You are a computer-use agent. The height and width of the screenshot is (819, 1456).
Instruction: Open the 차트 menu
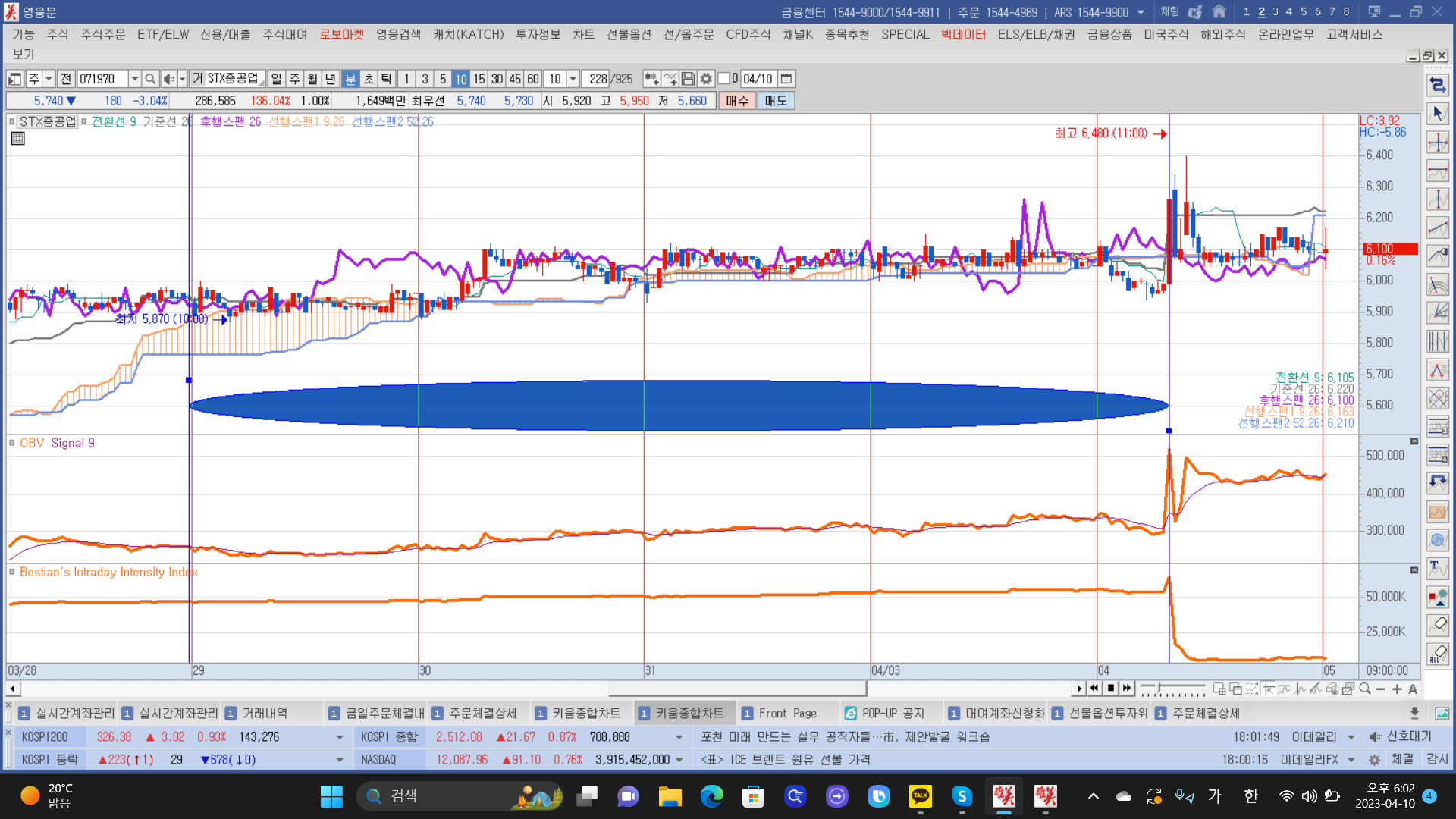[x=583, y=35]
